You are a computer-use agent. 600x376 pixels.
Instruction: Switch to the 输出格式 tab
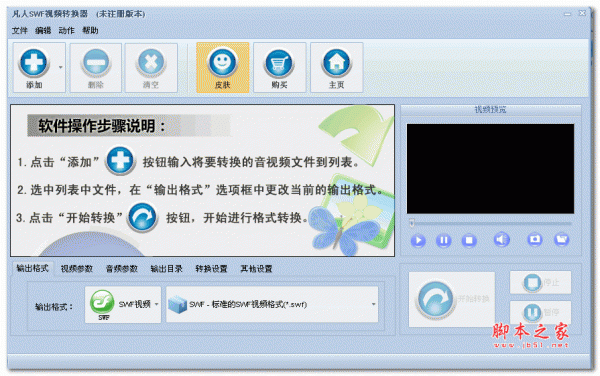(x=33, y=268)
